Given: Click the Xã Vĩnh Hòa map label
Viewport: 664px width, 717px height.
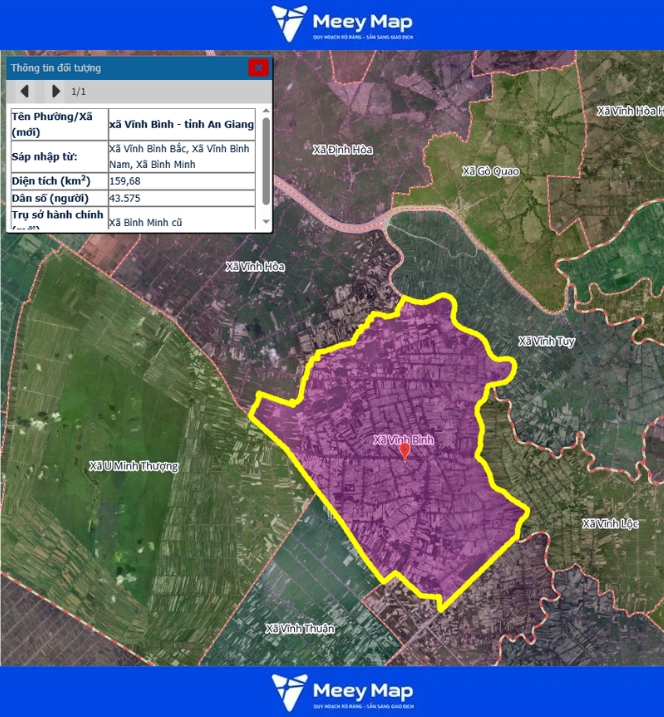Looking at the screenshot, I should pos(255,267).
